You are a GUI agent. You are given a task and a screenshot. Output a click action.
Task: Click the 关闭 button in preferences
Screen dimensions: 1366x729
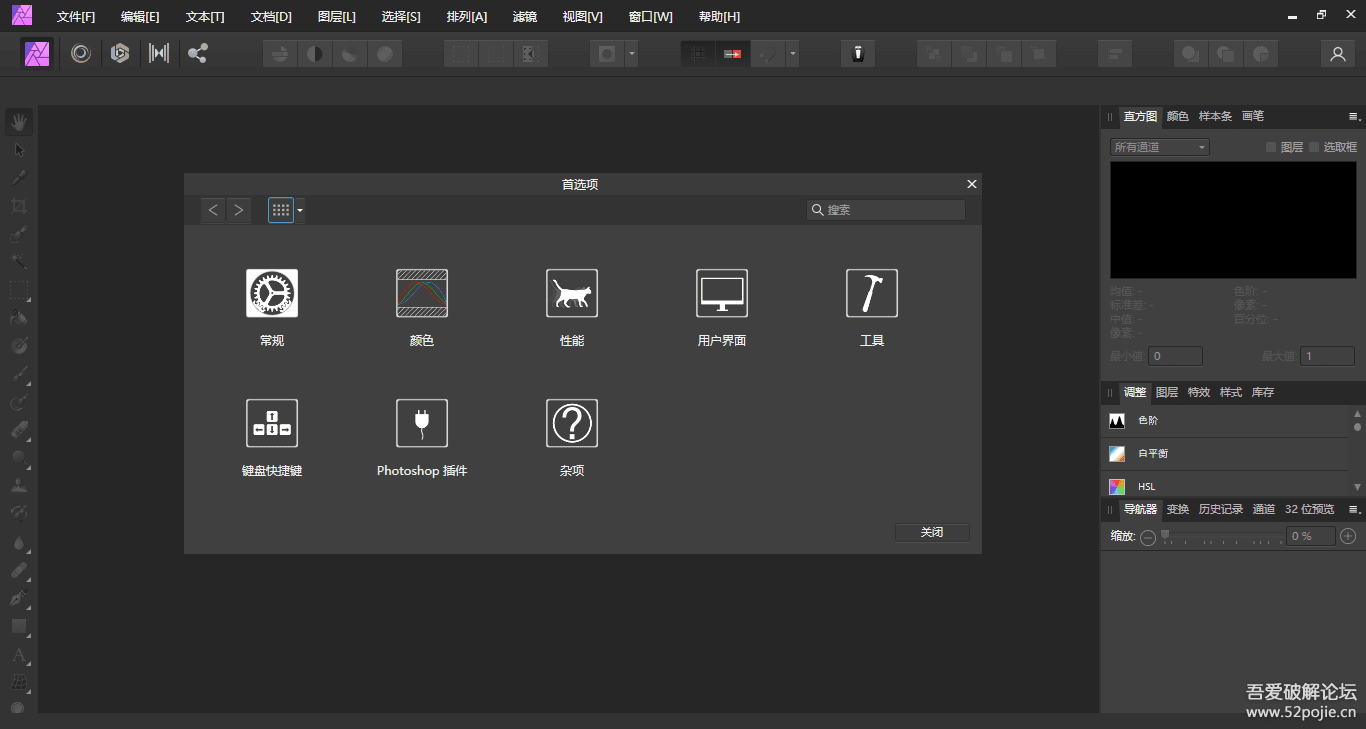click(x=932, y=533)
